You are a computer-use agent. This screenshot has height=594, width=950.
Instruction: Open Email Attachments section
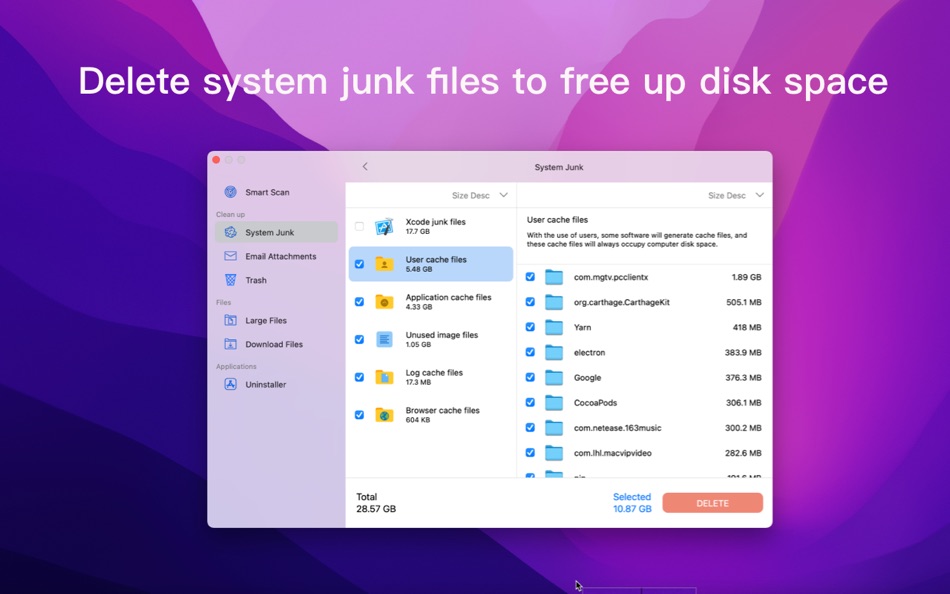coord(276,256)
